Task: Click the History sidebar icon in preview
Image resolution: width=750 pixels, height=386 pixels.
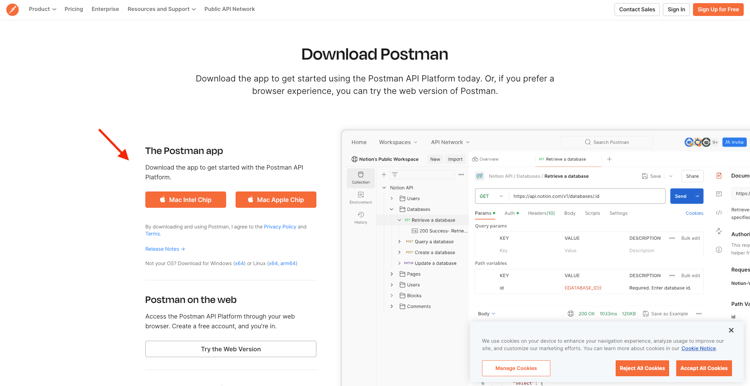Action: pyautogui.click(x=361, y=218)
